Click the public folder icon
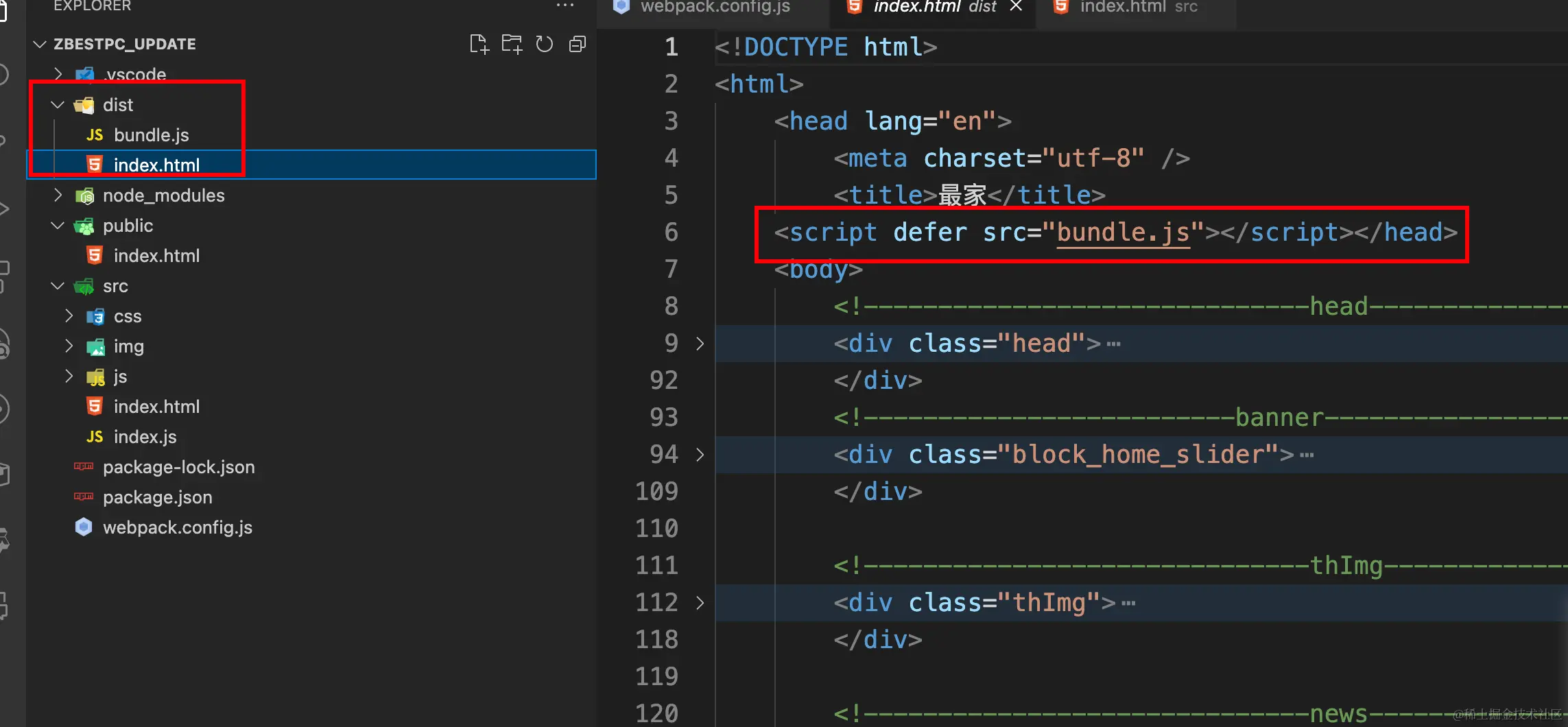 tap(84, 226)
